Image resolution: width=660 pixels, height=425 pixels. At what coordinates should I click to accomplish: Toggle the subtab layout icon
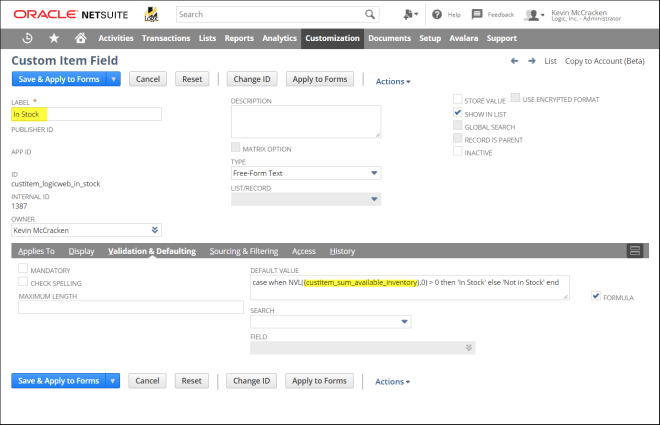(x=635, y=251)
